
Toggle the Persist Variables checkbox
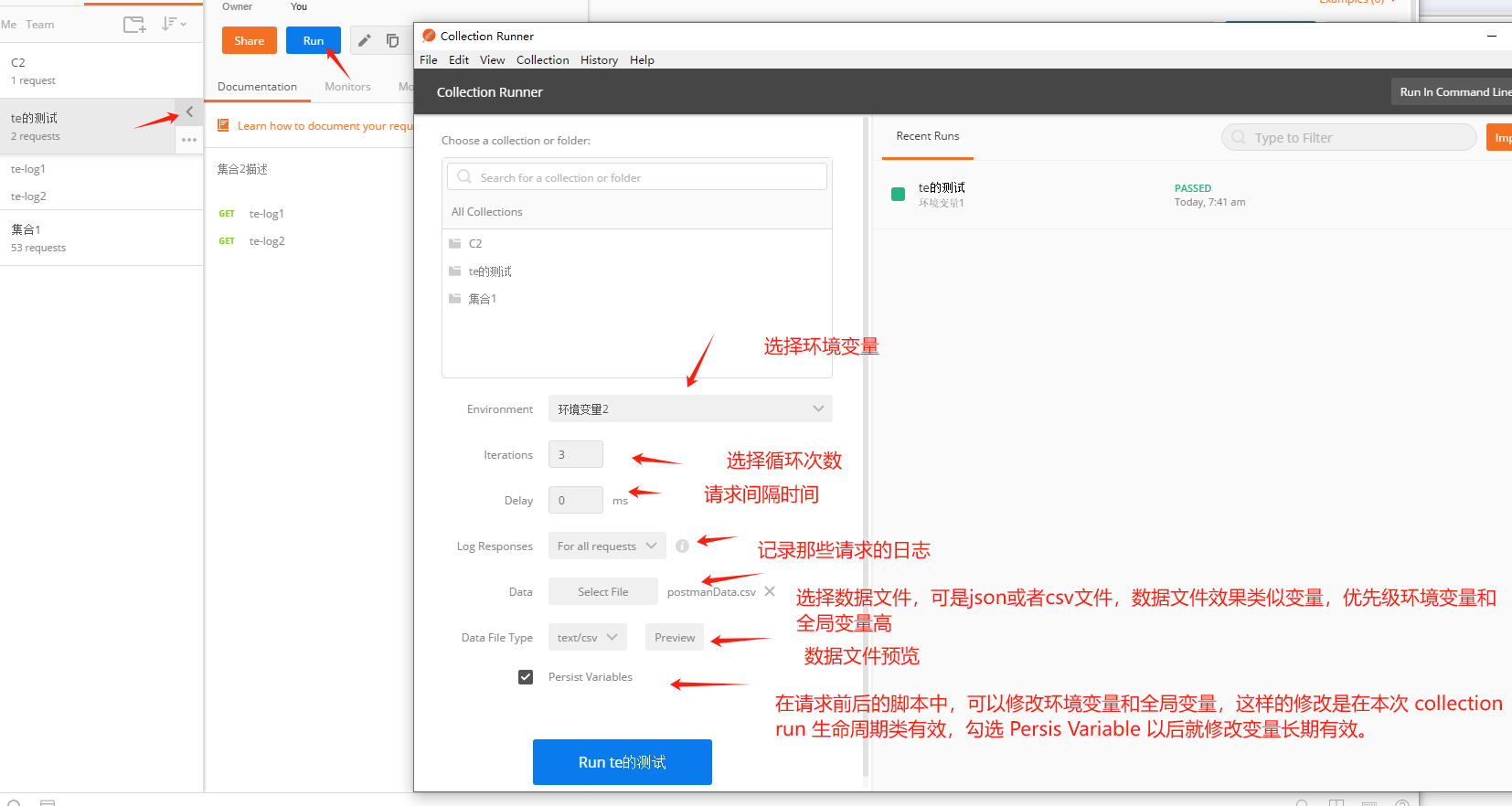point(526,677)
